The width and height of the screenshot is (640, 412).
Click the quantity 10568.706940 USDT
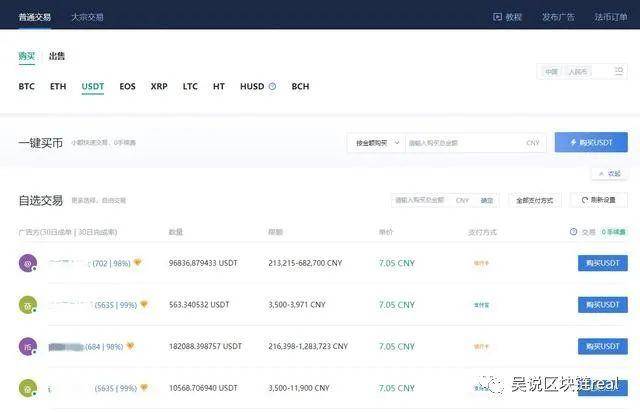click(203, 388)
